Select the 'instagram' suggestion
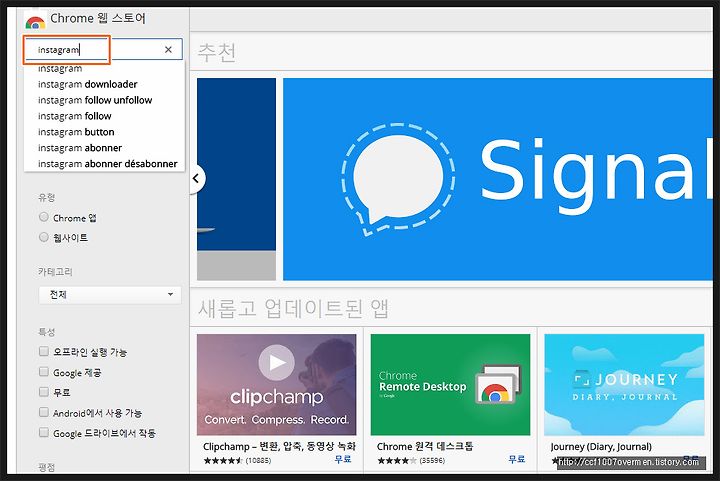Image resolution: width=720 pixels, height=481 pixels. click(60, 68)
